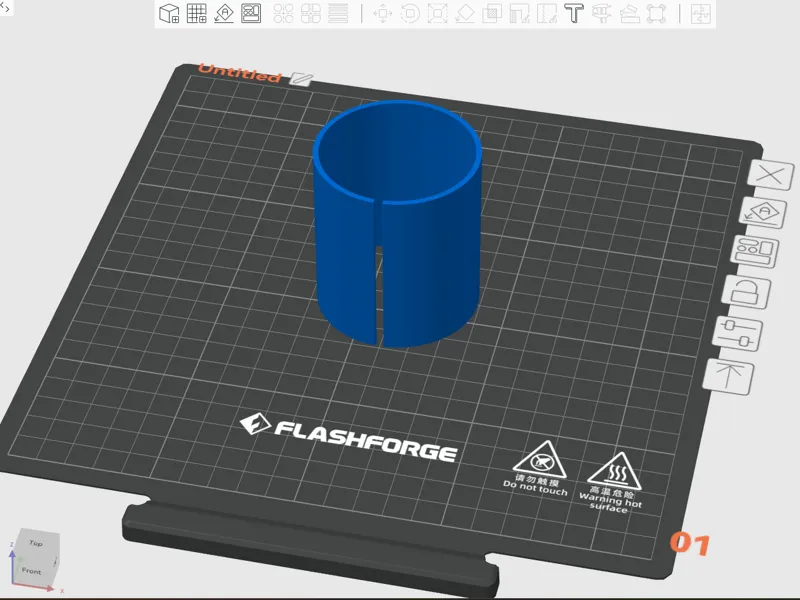Open Variable layer height tool
Image resolution: width=800 pixels, height=600 pixels.
[x=338, y=13]
